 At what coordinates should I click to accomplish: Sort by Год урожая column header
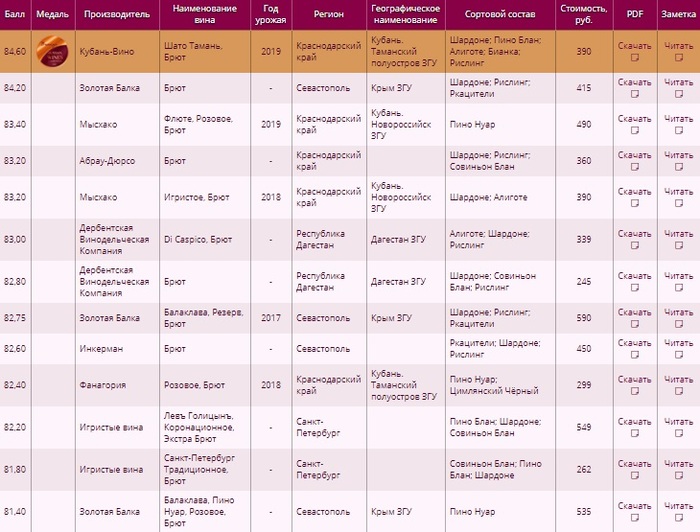click(x=271, y=14)
